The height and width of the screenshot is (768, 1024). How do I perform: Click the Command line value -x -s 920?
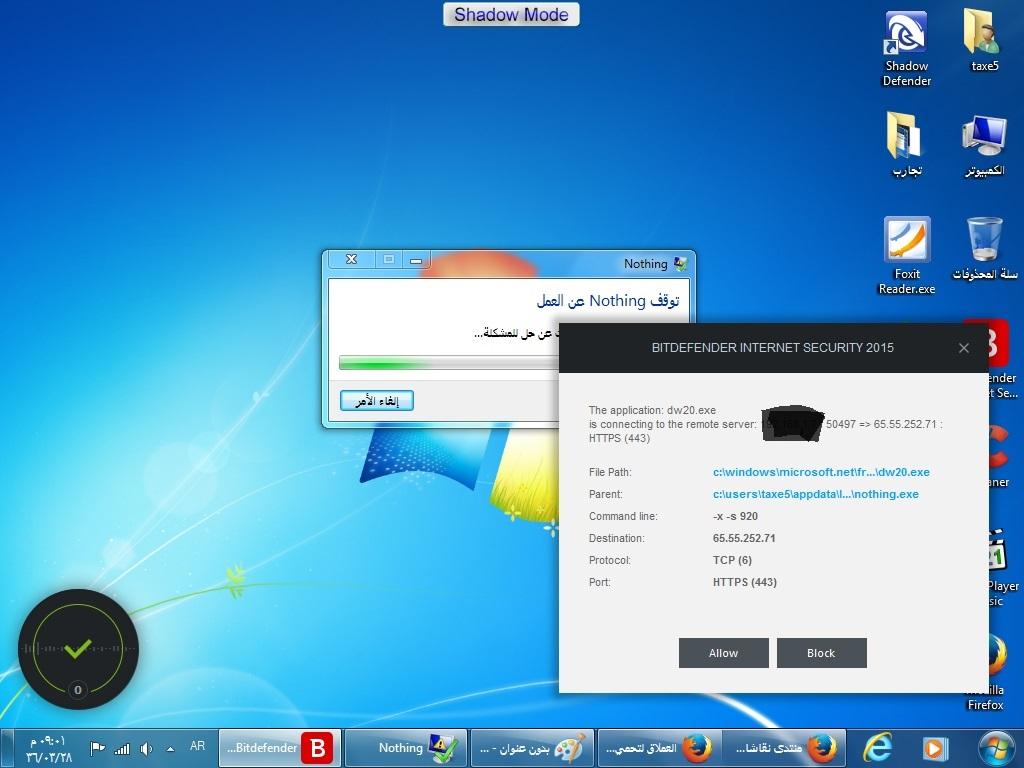click(x=735, y=516)
